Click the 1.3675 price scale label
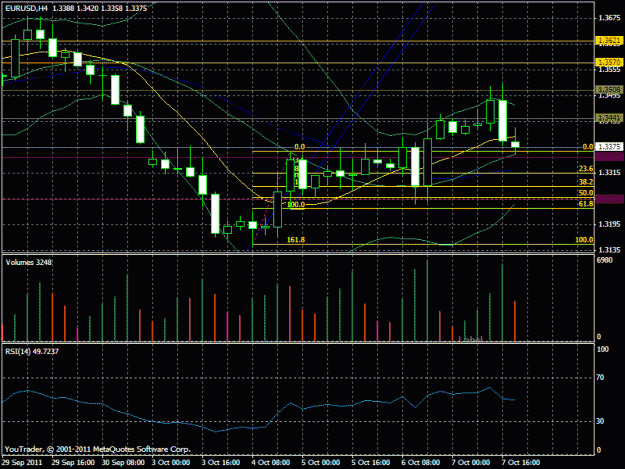The width and height of the screenshot is (625, 469). point(609,18)
